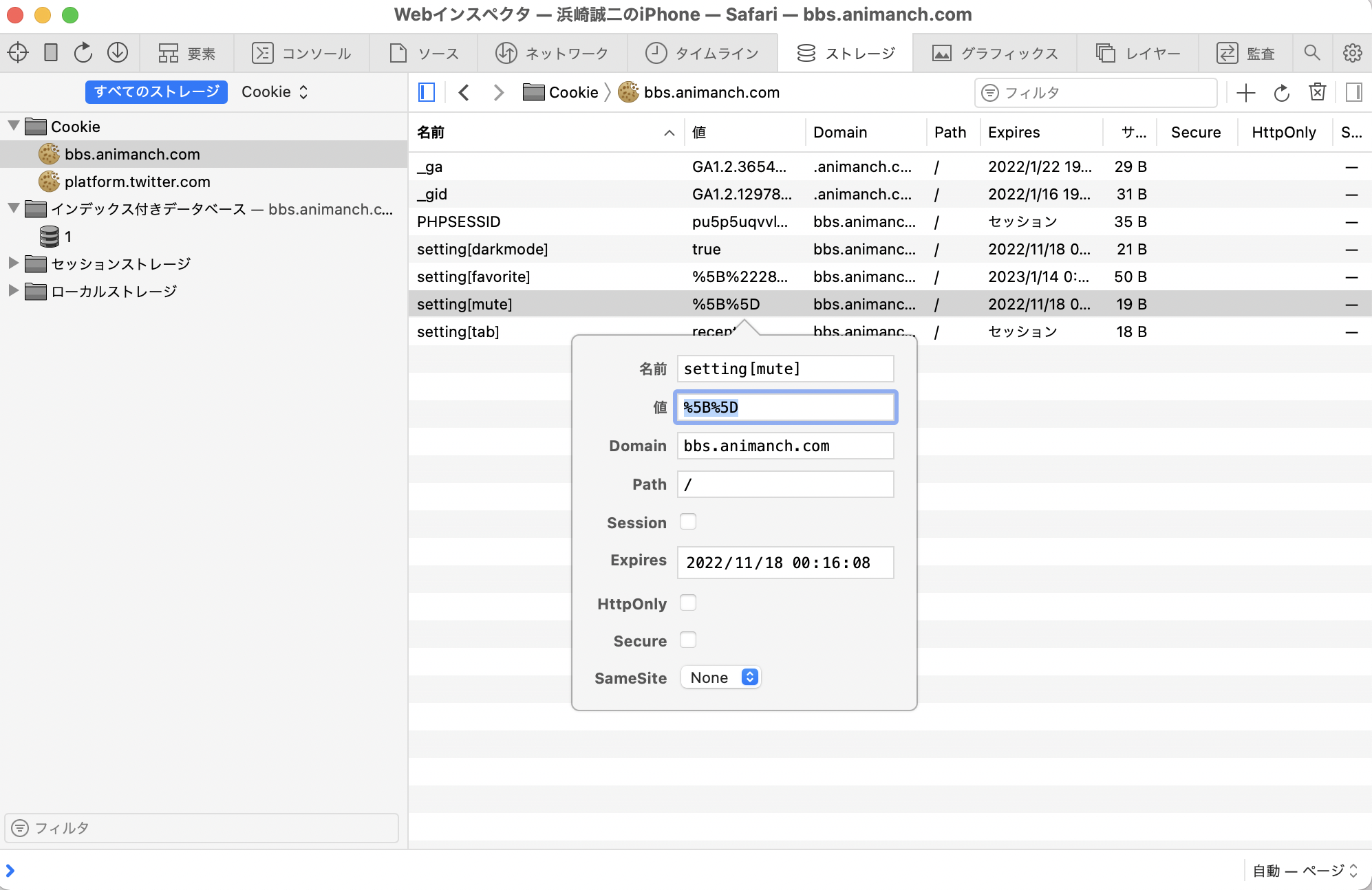The width and height of the screenshot is (1372, 890).
Task: Open the ネットワーク tab
Action: [553, 53]
